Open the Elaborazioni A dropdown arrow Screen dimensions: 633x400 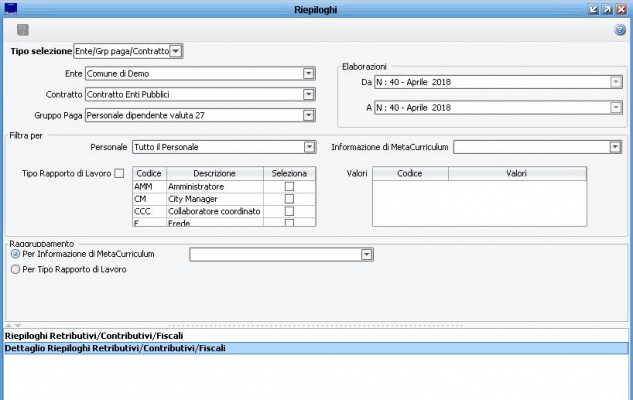coord(616,108)
